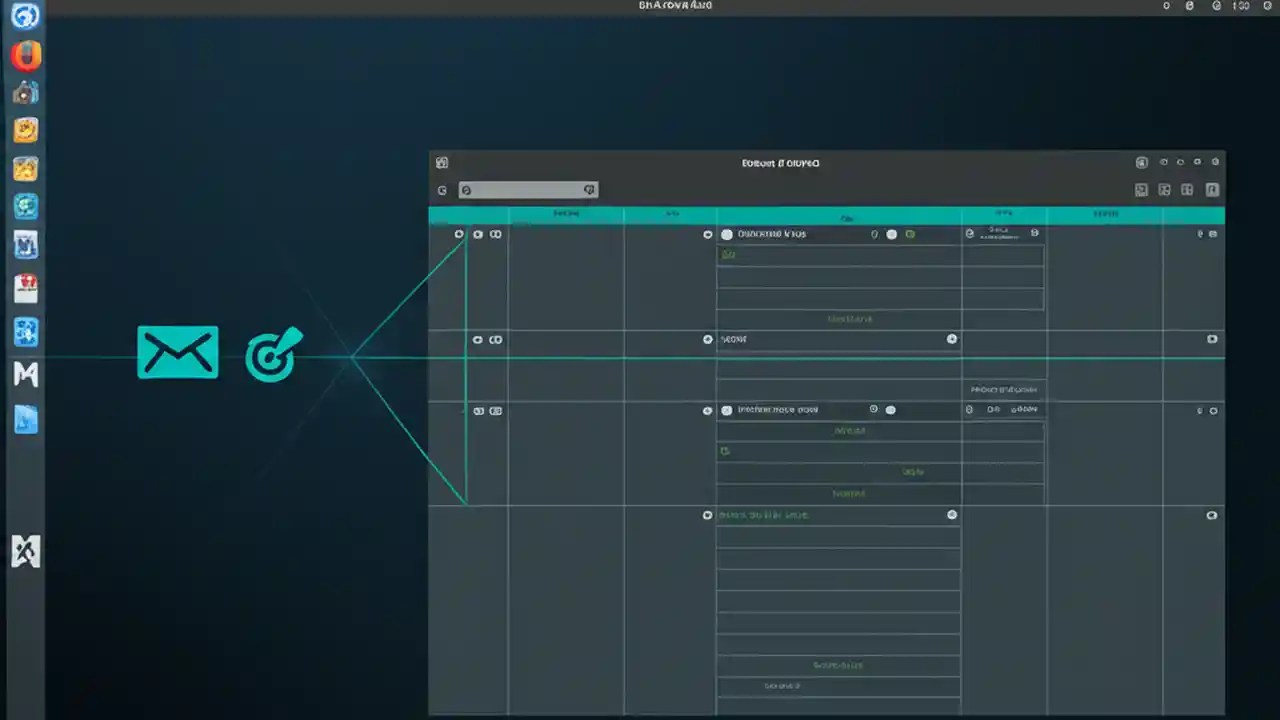Image resolution: width=1280 pixels, height=720 pixels.
Task: Select the target dart icon next to the envelope
Action: coord(272,355)
